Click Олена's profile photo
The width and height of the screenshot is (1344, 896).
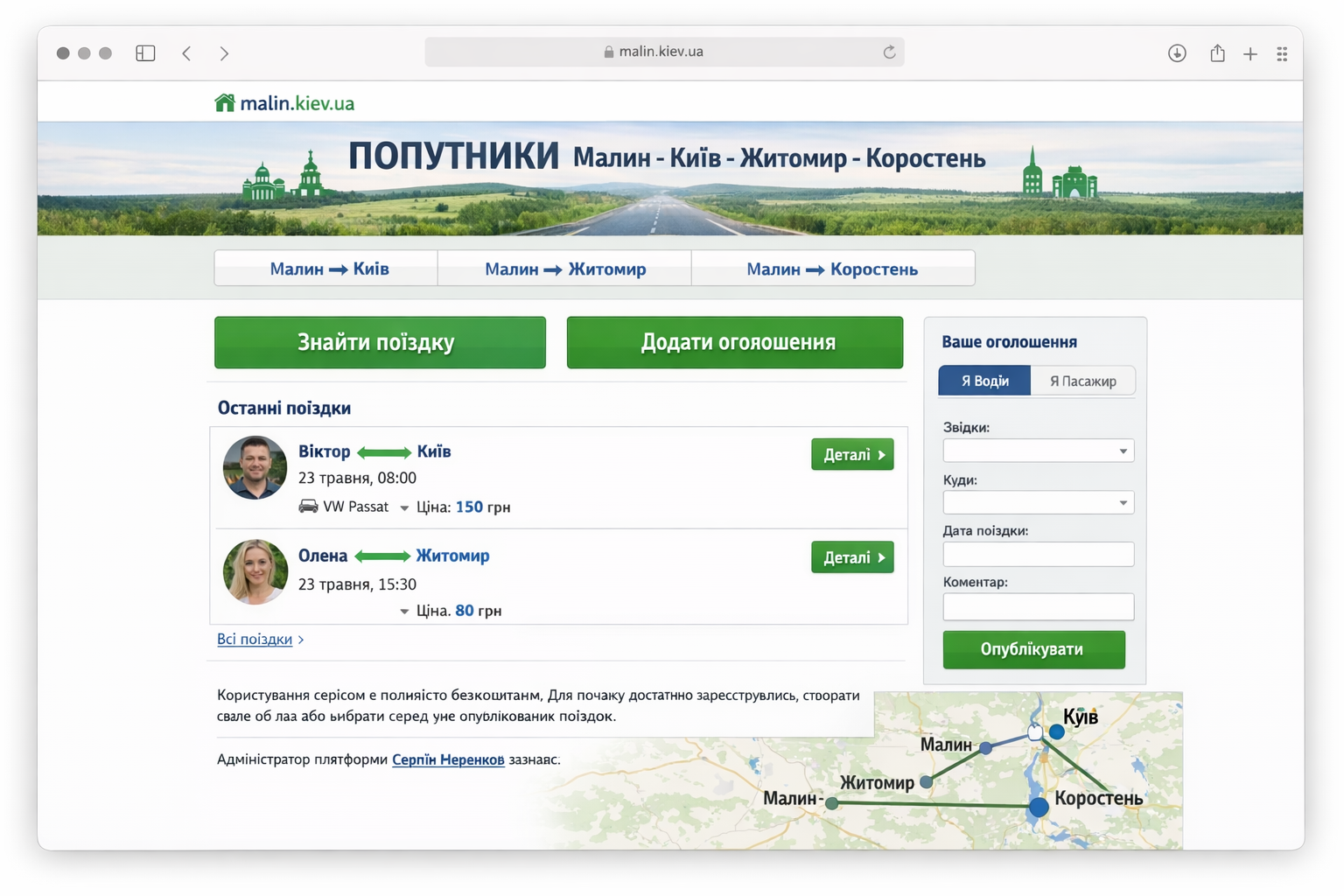[x=255, y=572]
